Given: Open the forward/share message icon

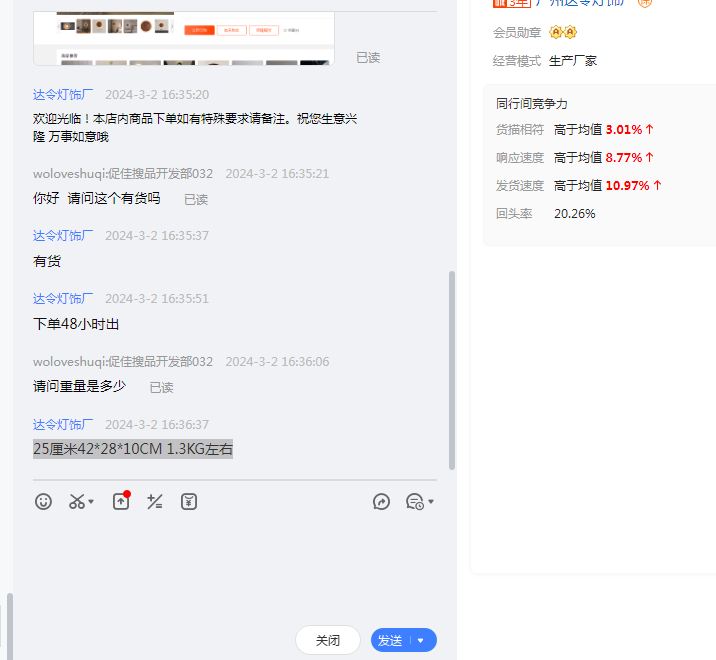Looking at the screenshot, I should tap(381, 502).
